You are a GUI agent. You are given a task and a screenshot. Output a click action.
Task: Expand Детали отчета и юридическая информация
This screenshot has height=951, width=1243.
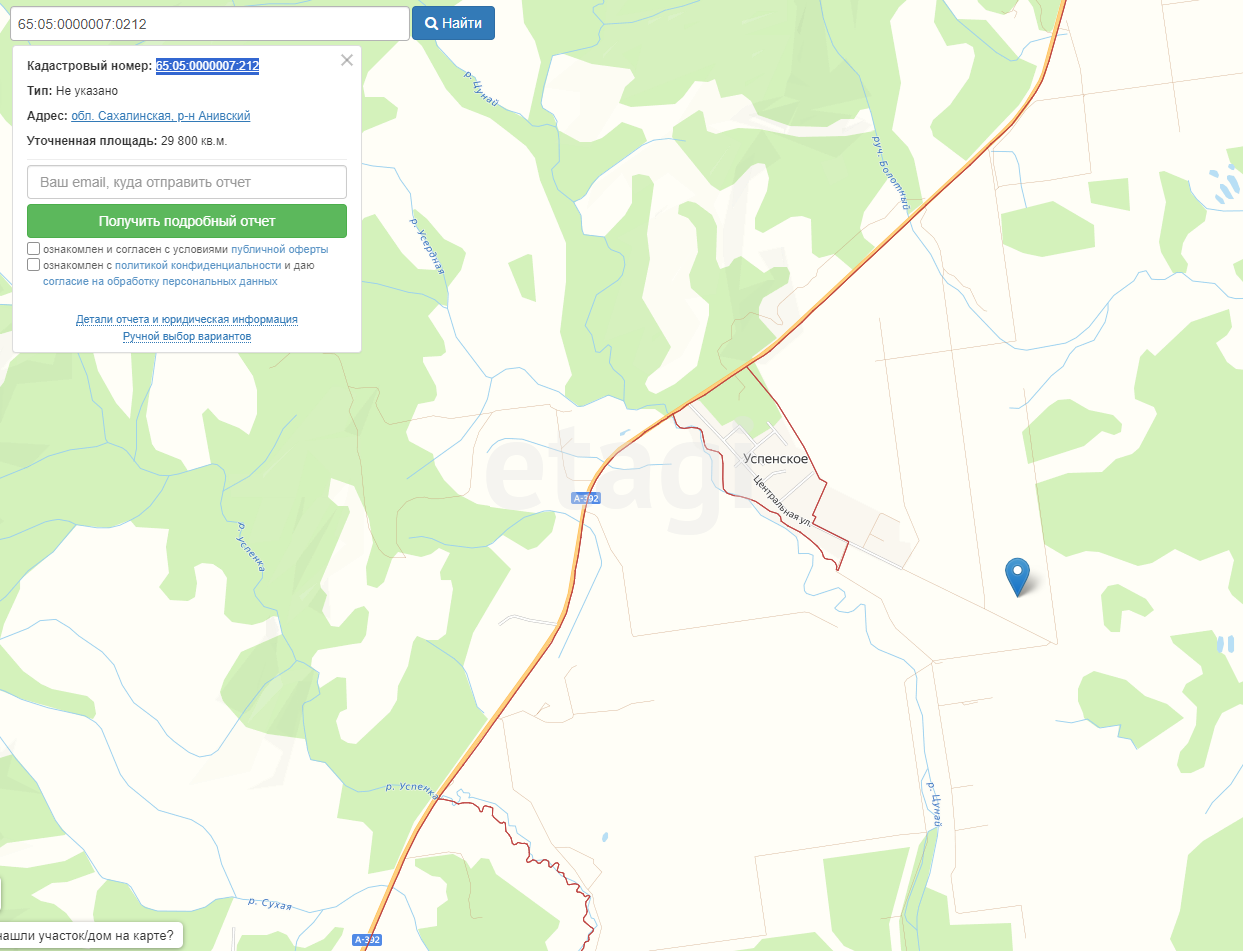coord(187,320)
